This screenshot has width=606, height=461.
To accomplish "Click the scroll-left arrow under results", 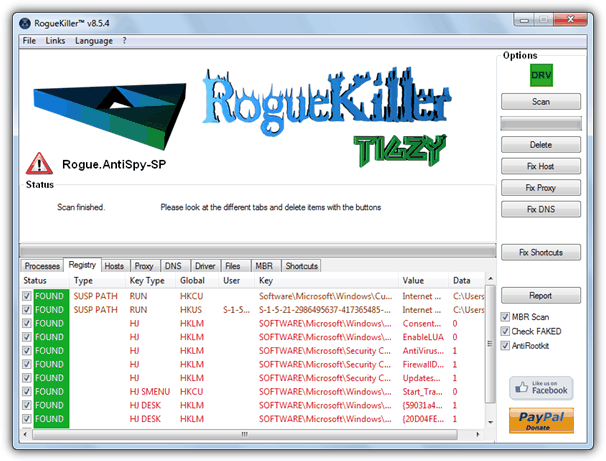I will click(26, 434).
